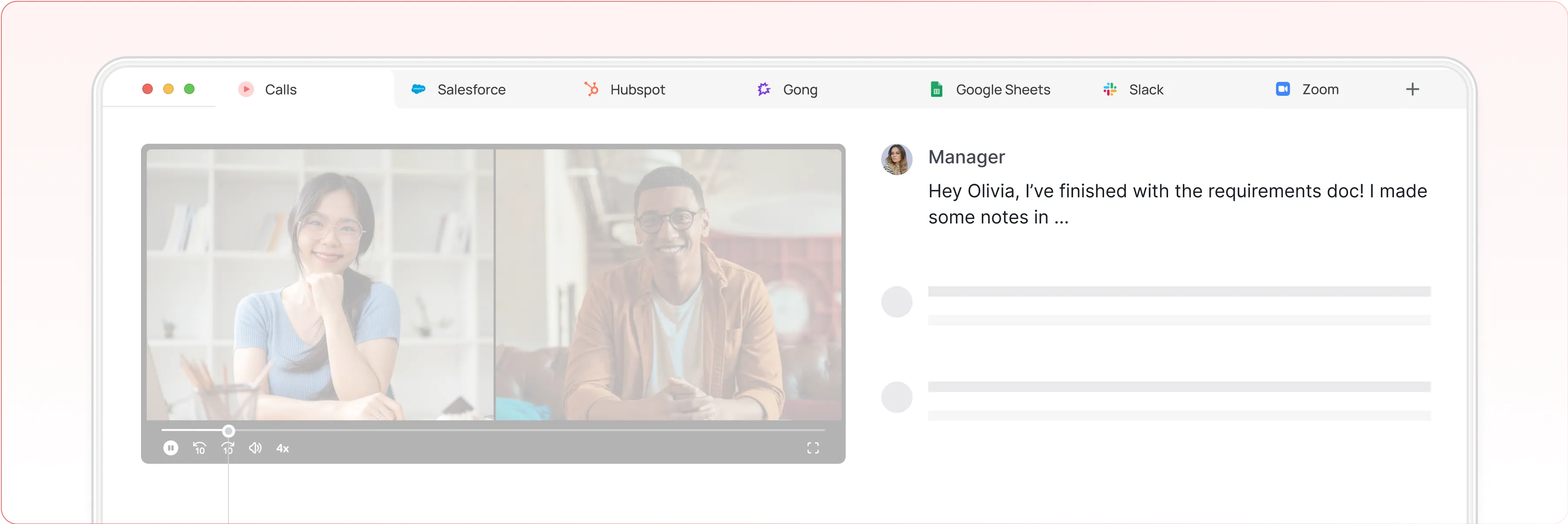Select the man's video feed
The image size is (1568, 524).
coord(668,284)
